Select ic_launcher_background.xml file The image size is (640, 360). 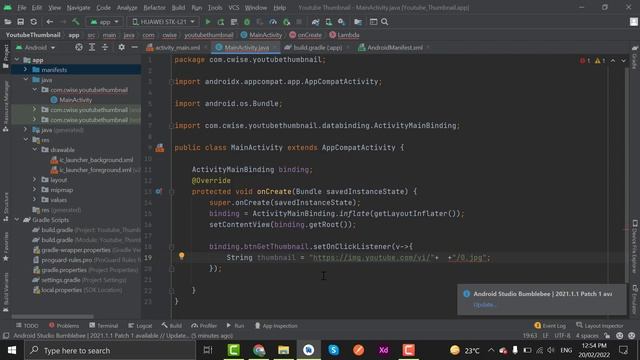pos(92,160)
